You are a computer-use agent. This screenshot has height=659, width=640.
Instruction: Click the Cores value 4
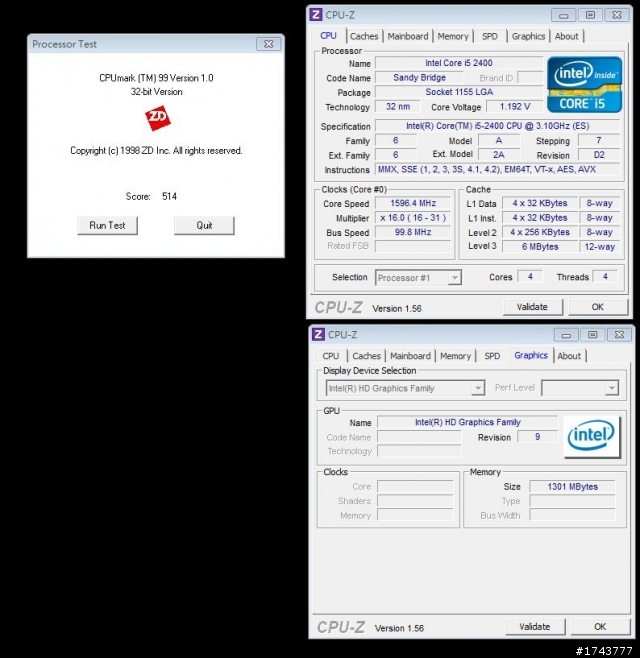[x=530, y=277]
